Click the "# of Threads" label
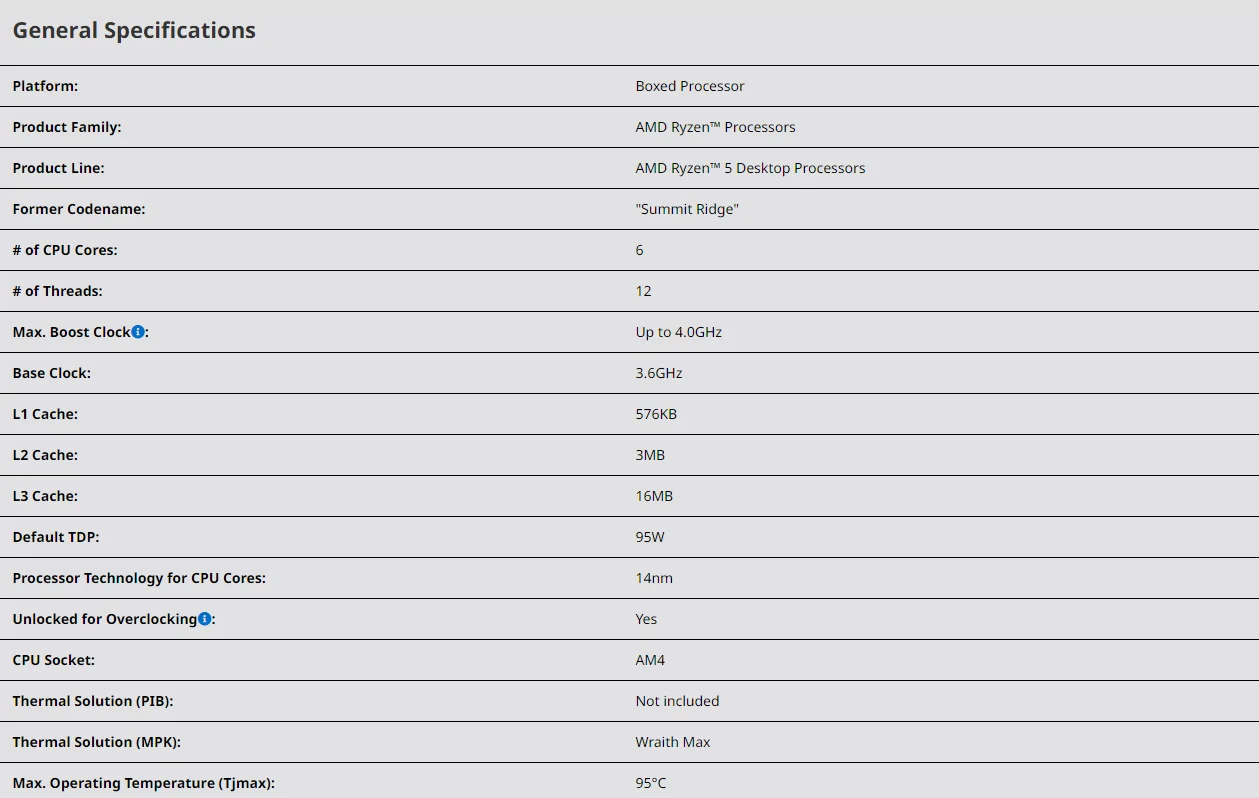This screenshot has width=1259, height=798. pyautogui.click(x=57, y=291)
